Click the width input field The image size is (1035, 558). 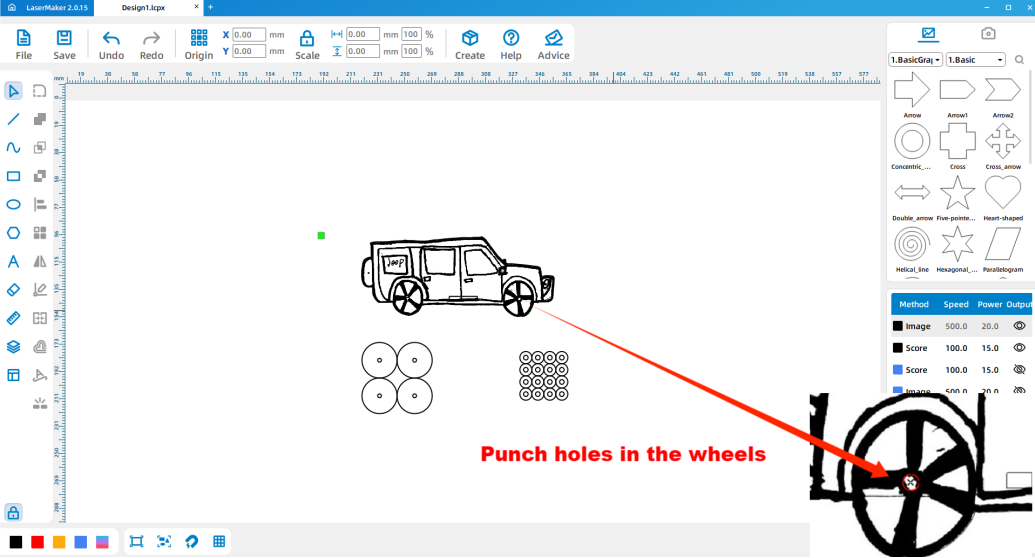[x=363, y=34]
